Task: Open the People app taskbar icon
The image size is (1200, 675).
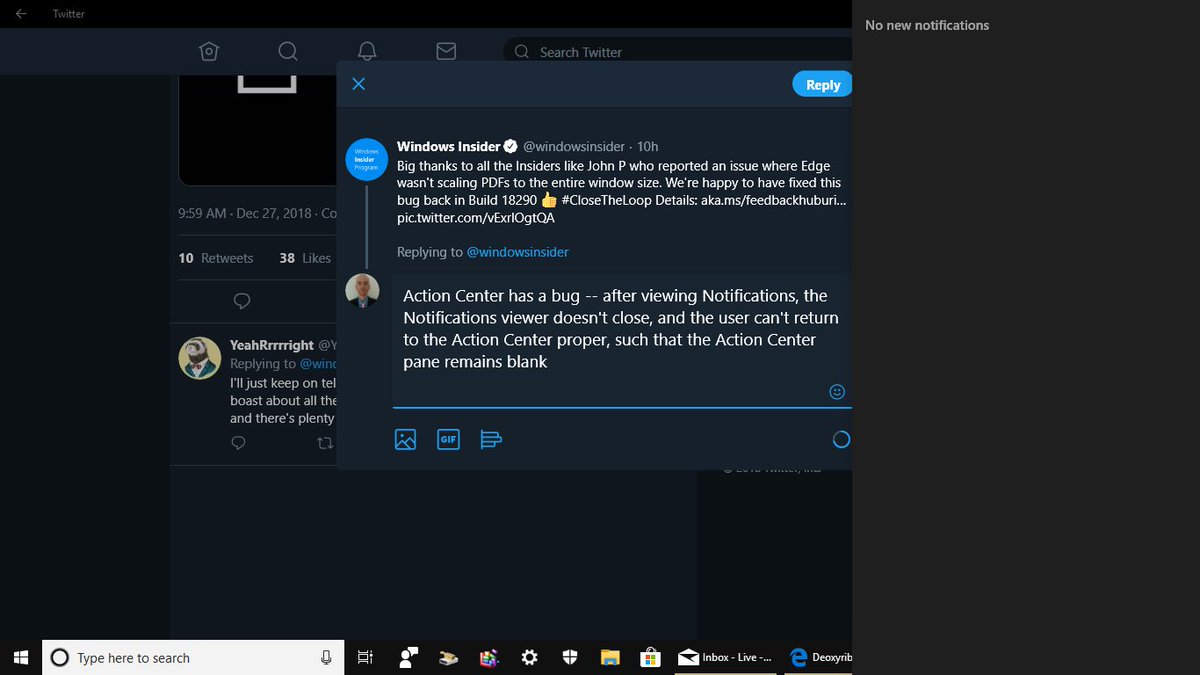Action: coord(408,657)
